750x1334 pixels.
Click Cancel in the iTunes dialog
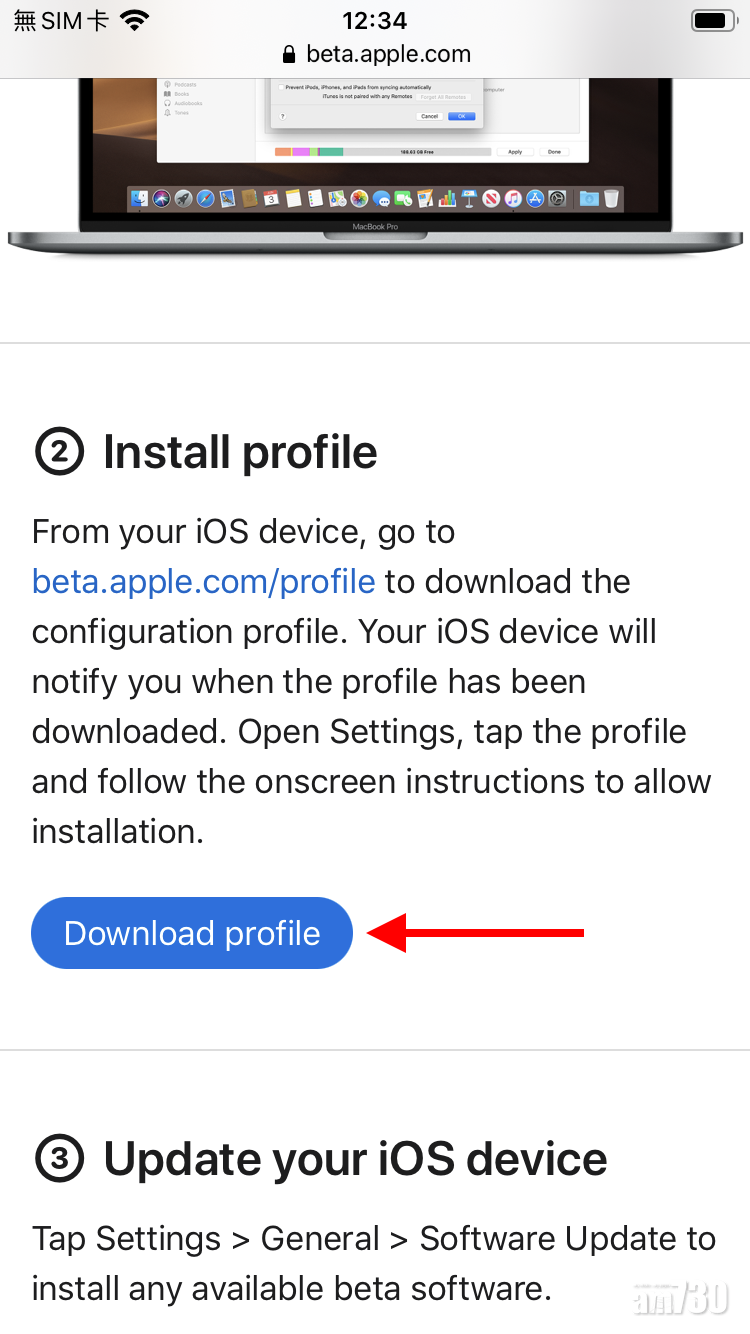pos(429,116)
